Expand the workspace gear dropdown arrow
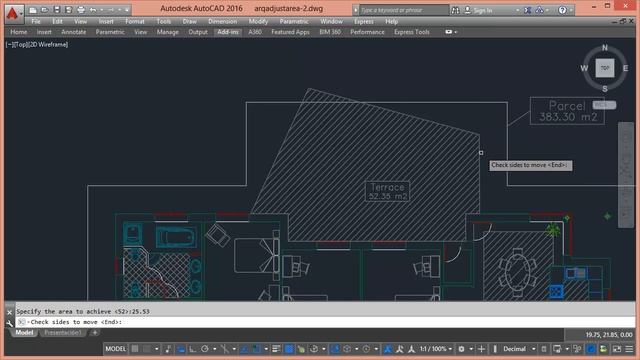This screenshot has width=640, height=360. [471, 349]
